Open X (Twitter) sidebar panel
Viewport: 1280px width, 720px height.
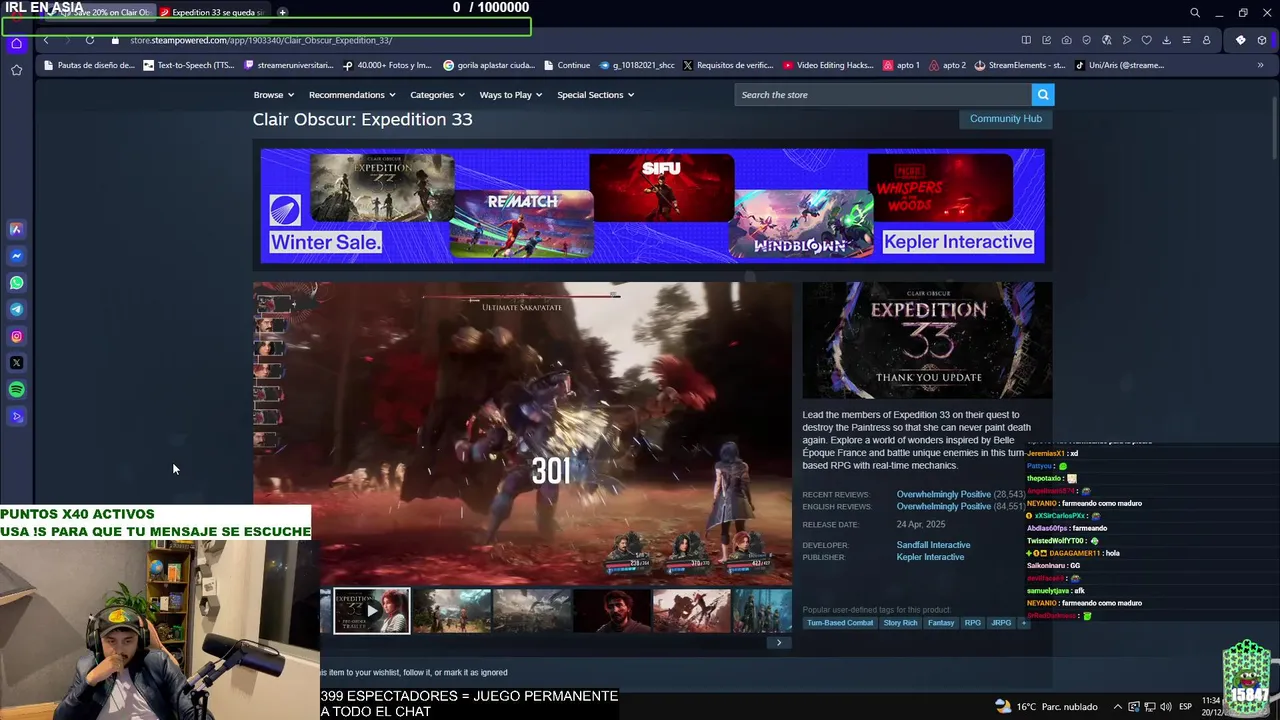click(x=16, y=363)
